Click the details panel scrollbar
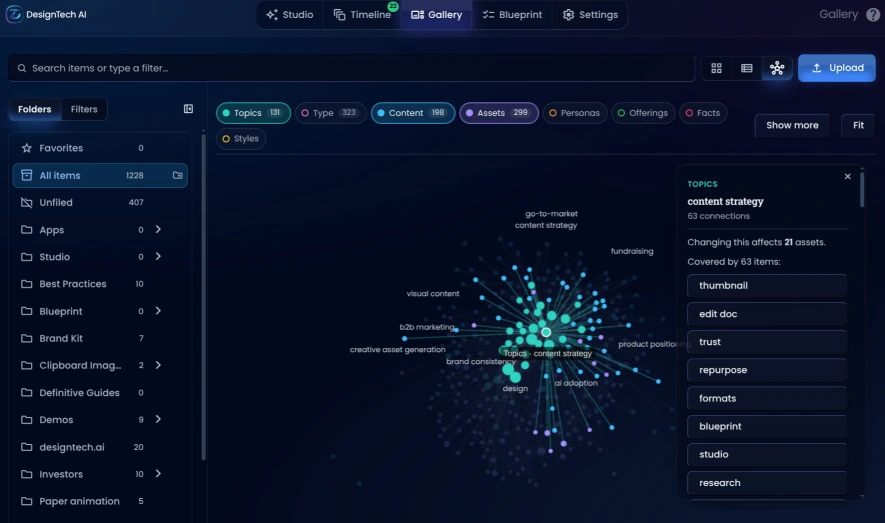The image size is (885, 523). [x=862, y=190]
